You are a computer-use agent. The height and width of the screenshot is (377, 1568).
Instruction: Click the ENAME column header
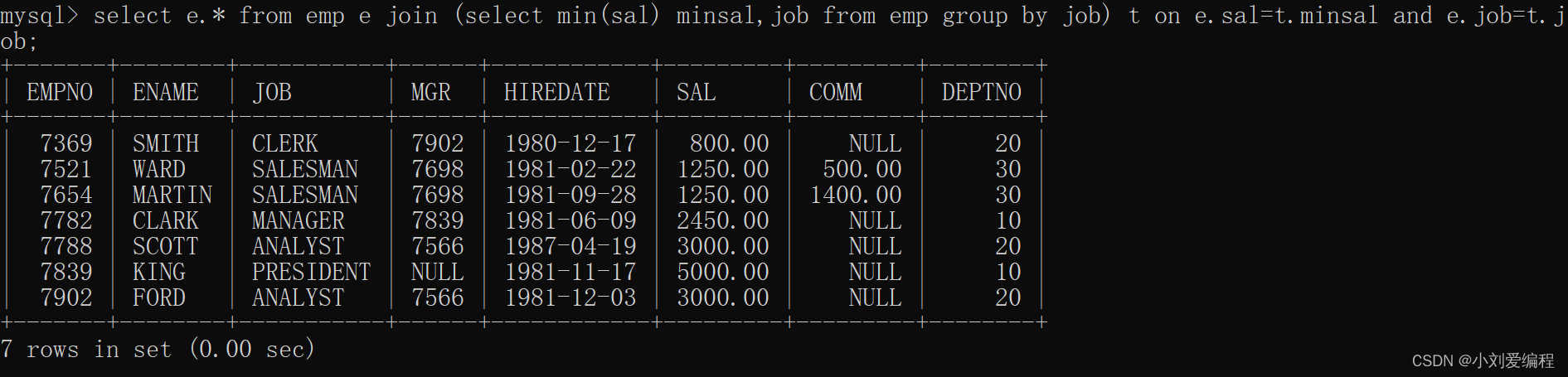166,92
